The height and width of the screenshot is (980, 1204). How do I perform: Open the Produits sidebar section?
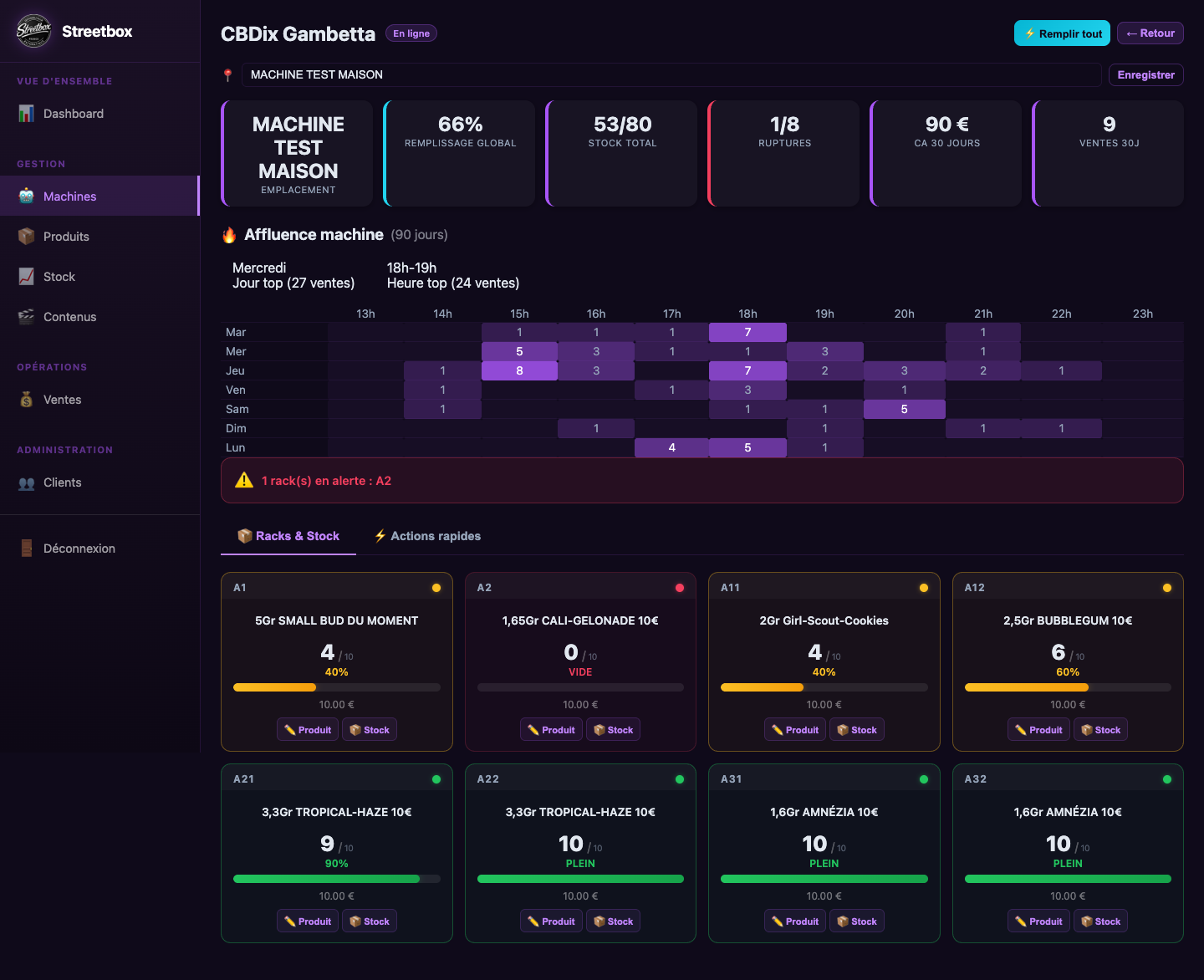click(66, 237)
